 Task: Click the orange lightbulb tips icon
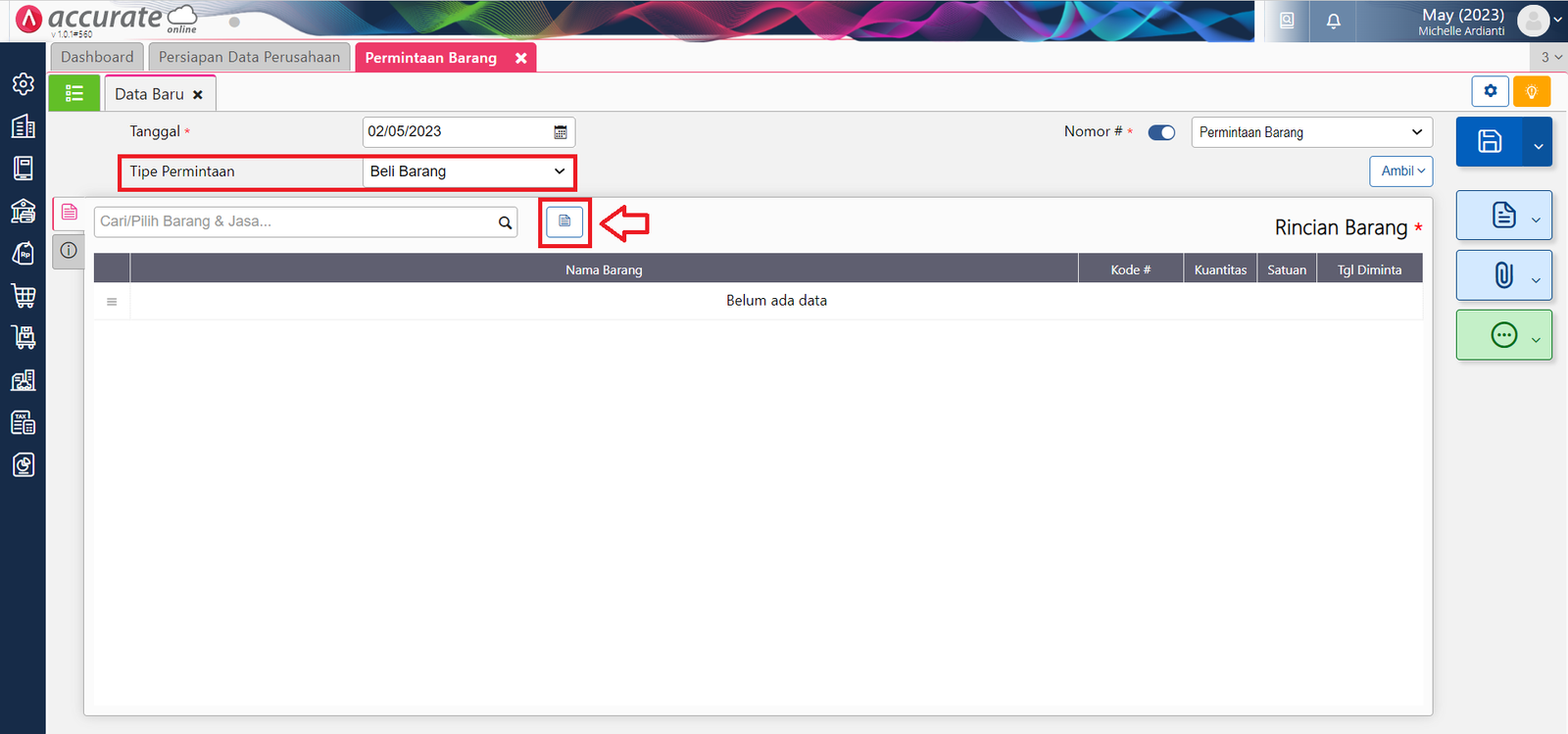pyautogui.click(x=1531, y=91)
